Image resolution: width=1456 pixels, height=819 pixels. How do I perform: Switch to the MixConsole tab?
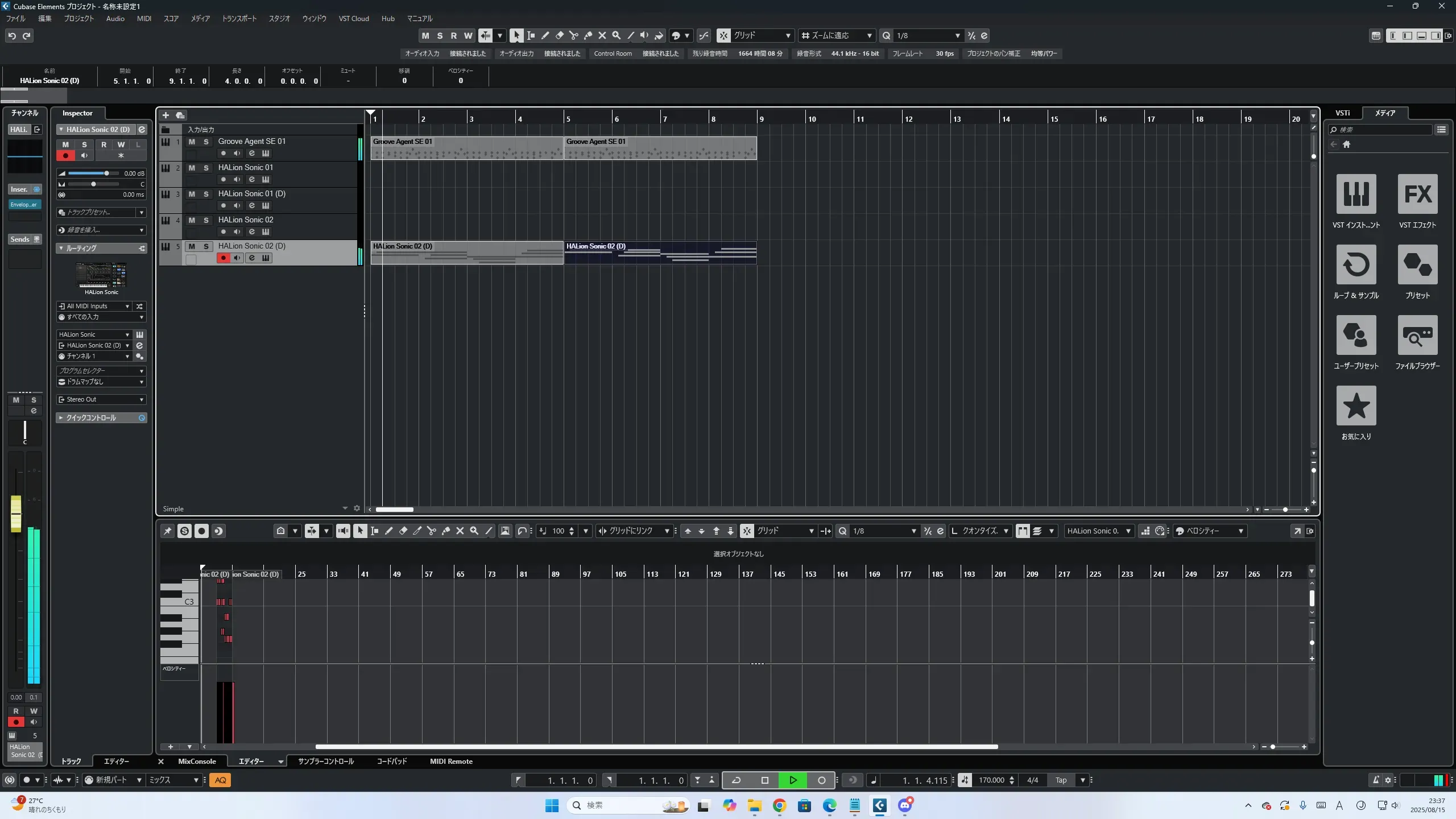pyautogui.click(x=197, y=762)
